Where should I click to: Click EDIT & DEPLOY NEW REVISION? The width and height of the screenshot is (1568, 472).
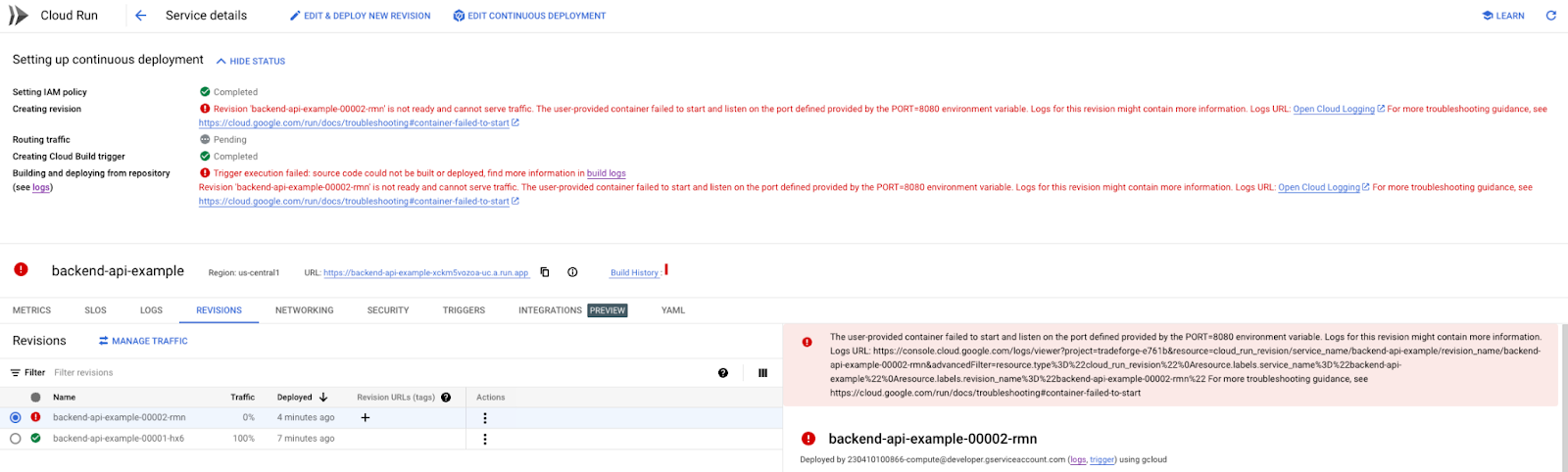[x=360, y=16]
